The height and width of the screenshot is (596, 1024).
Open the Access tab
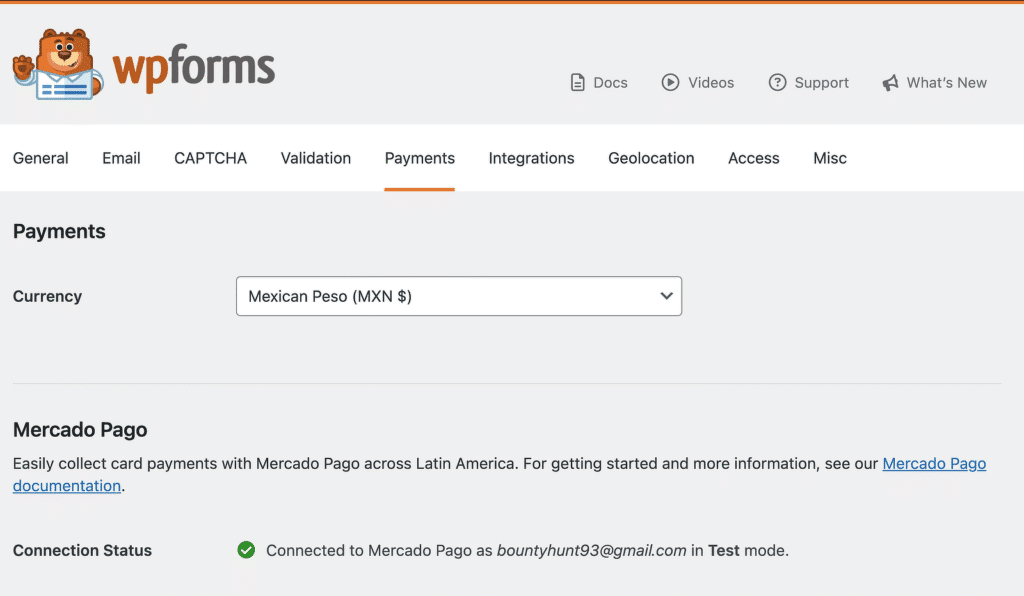coord(754,158)
